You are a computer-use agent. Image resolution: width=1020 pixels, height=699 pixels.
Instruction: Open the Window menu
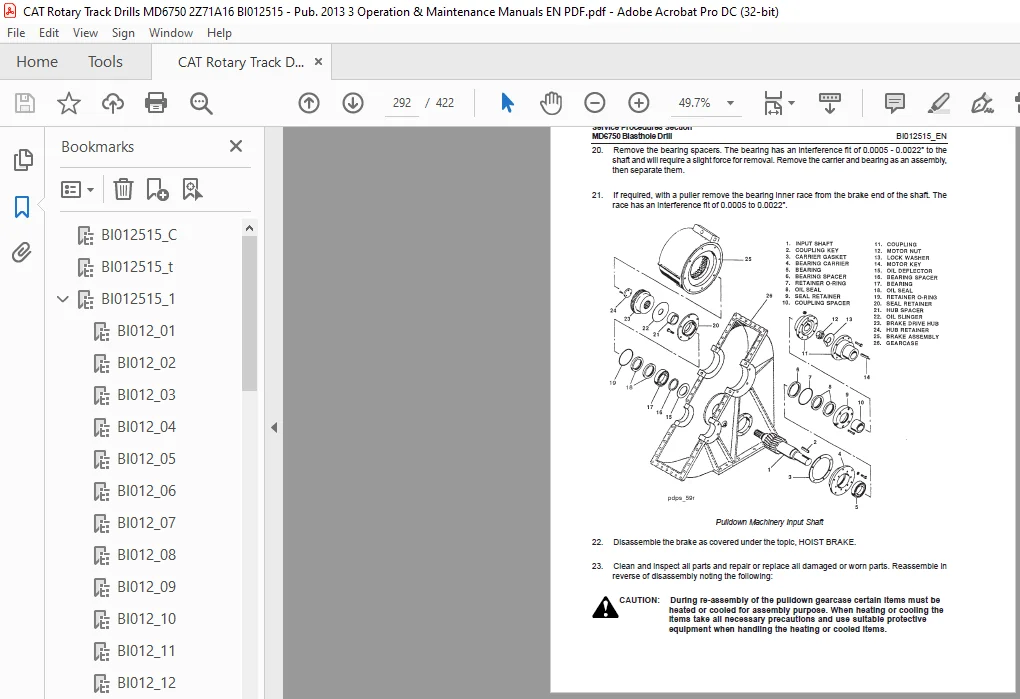[171, 33]
